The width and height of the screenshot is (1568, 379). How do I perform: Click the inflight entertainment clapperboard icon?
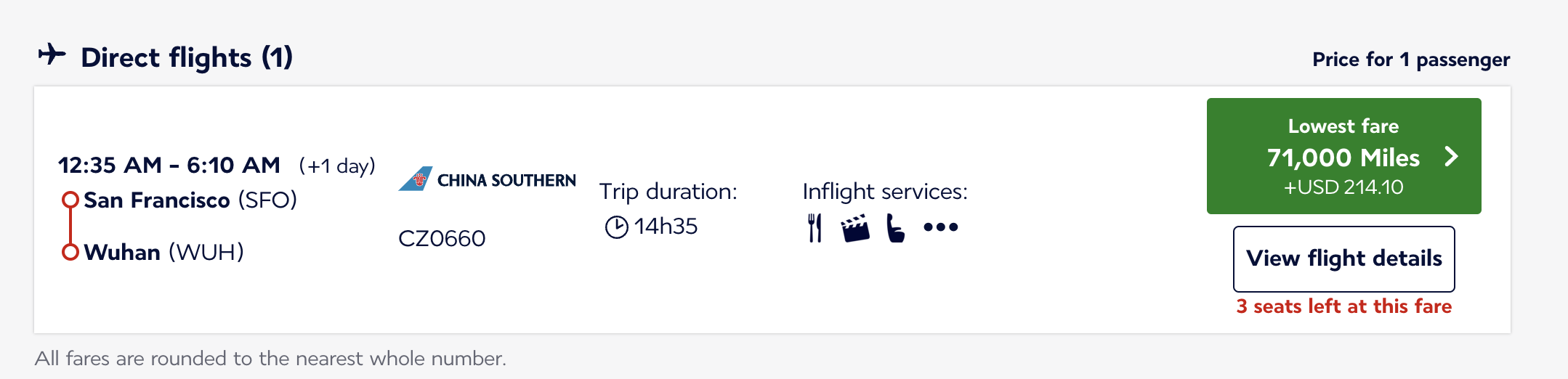[855, 227]
